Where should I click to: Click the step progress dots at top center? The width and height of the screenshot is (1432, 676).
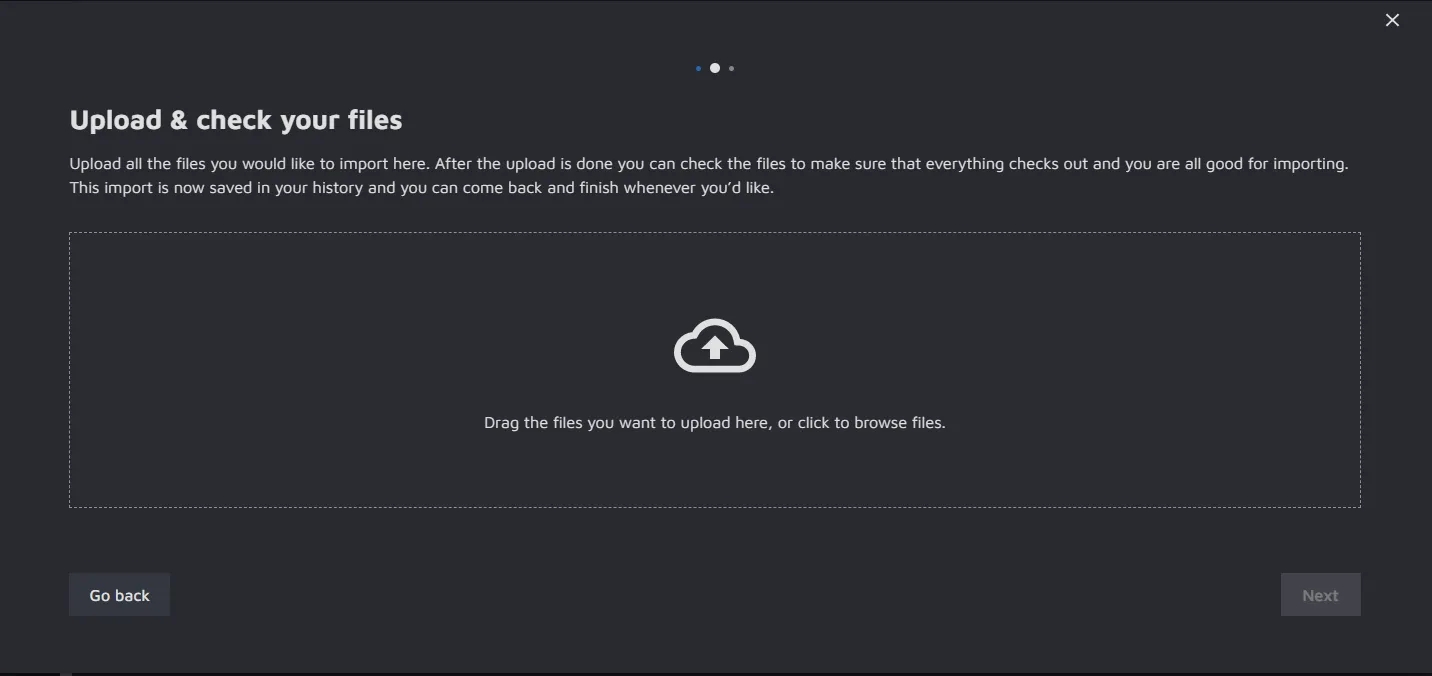click(x=715, y=68)
